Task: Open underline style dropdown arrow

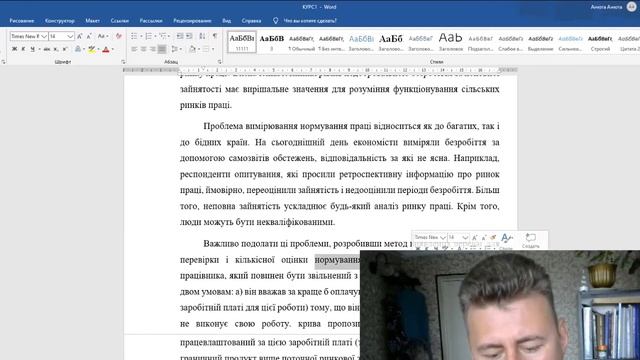Action: (39, 49)
